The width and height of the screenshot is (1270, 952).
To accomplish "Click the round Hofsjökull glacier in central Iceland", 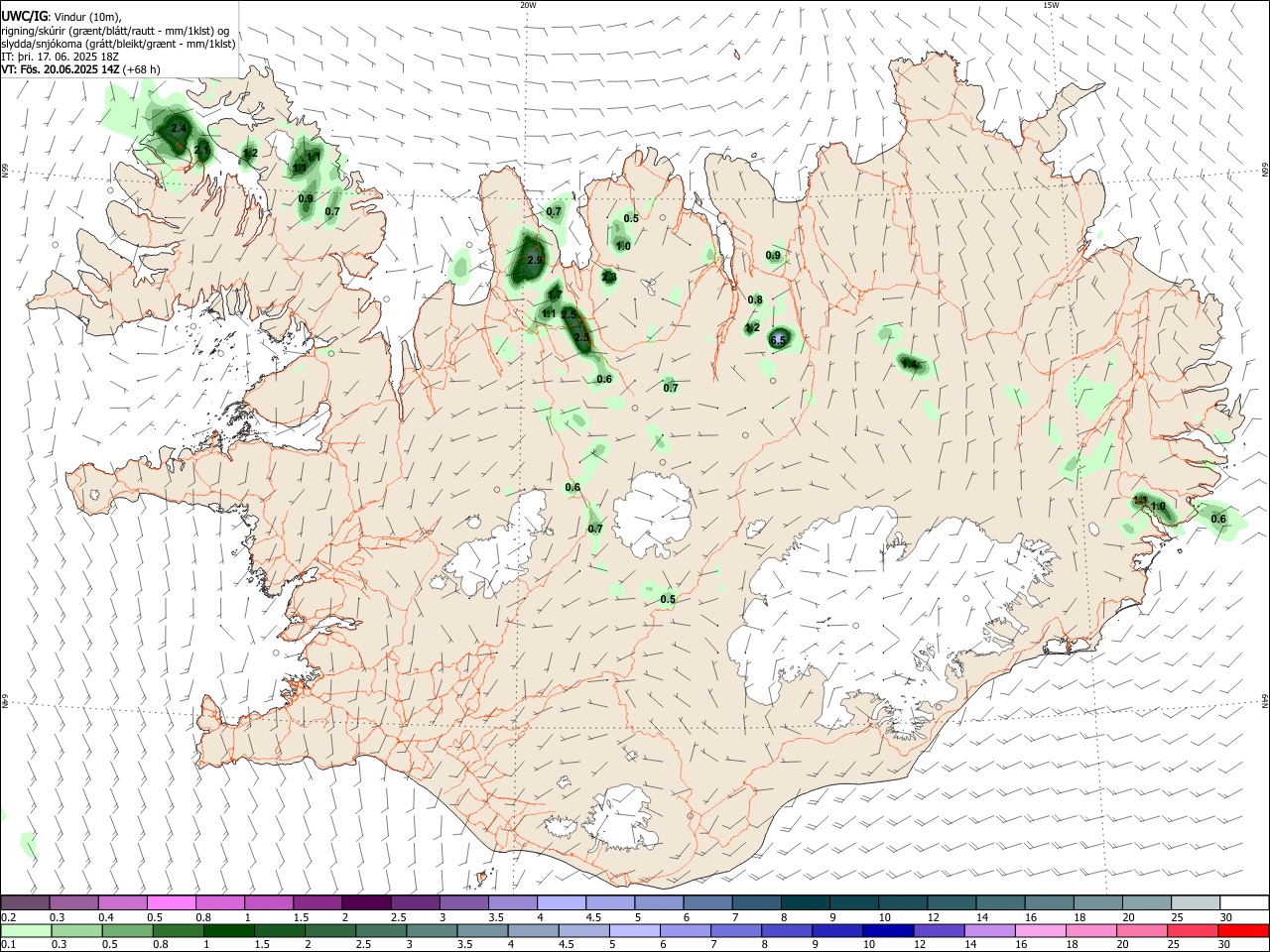I will tap(652, 516).
